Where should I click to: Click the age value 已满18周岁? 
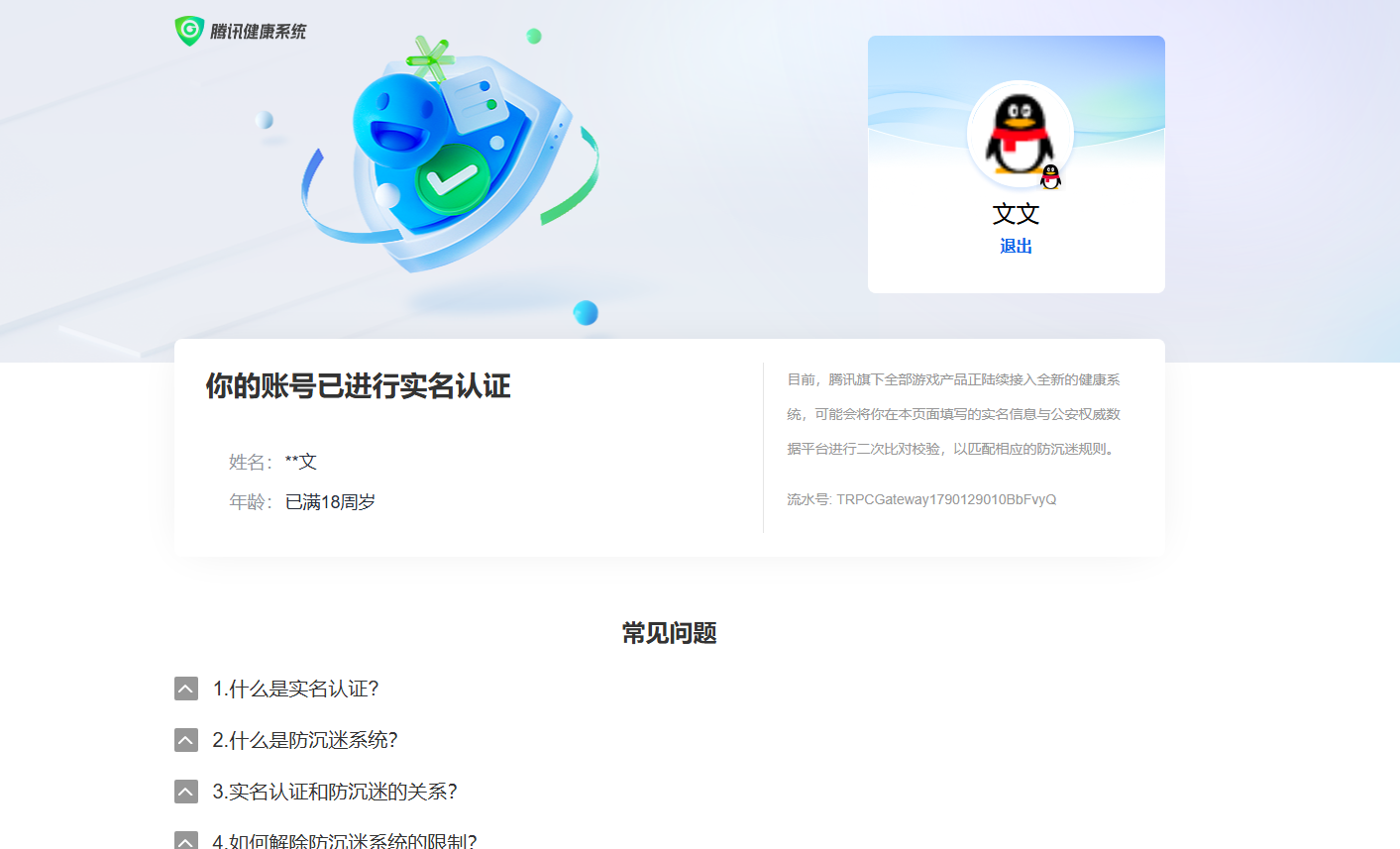click(x=330, y=502)
